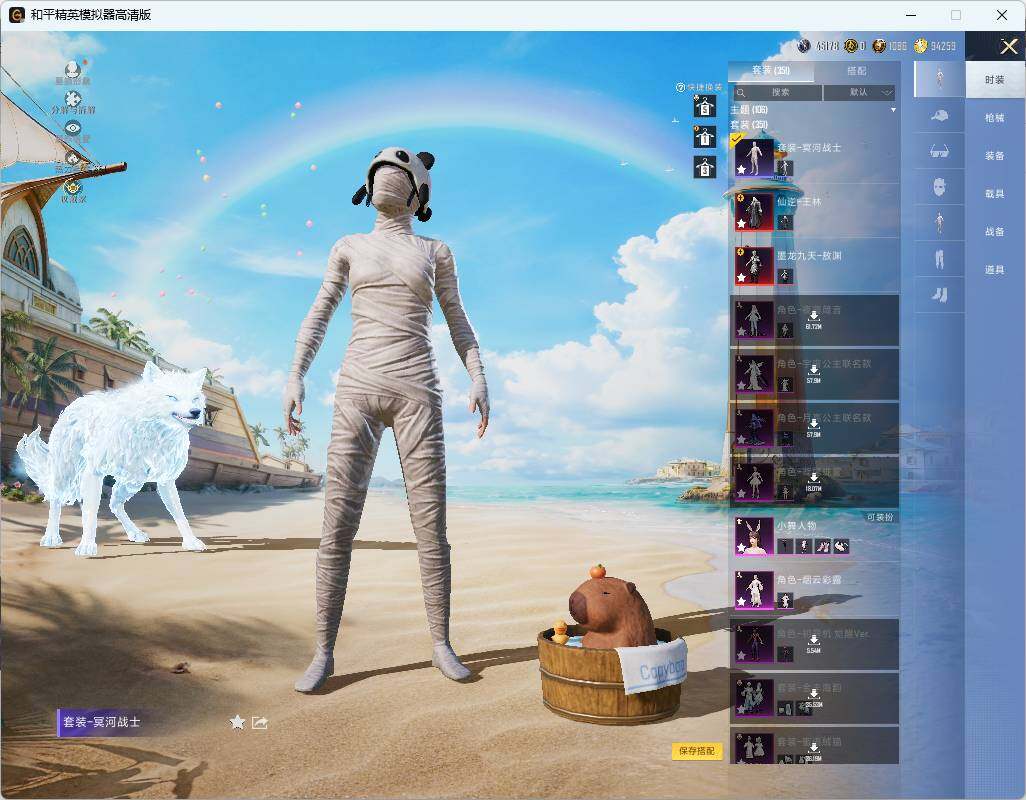1026x800 pixels.
Task: Select the pants slot icon
Action: 939,259
